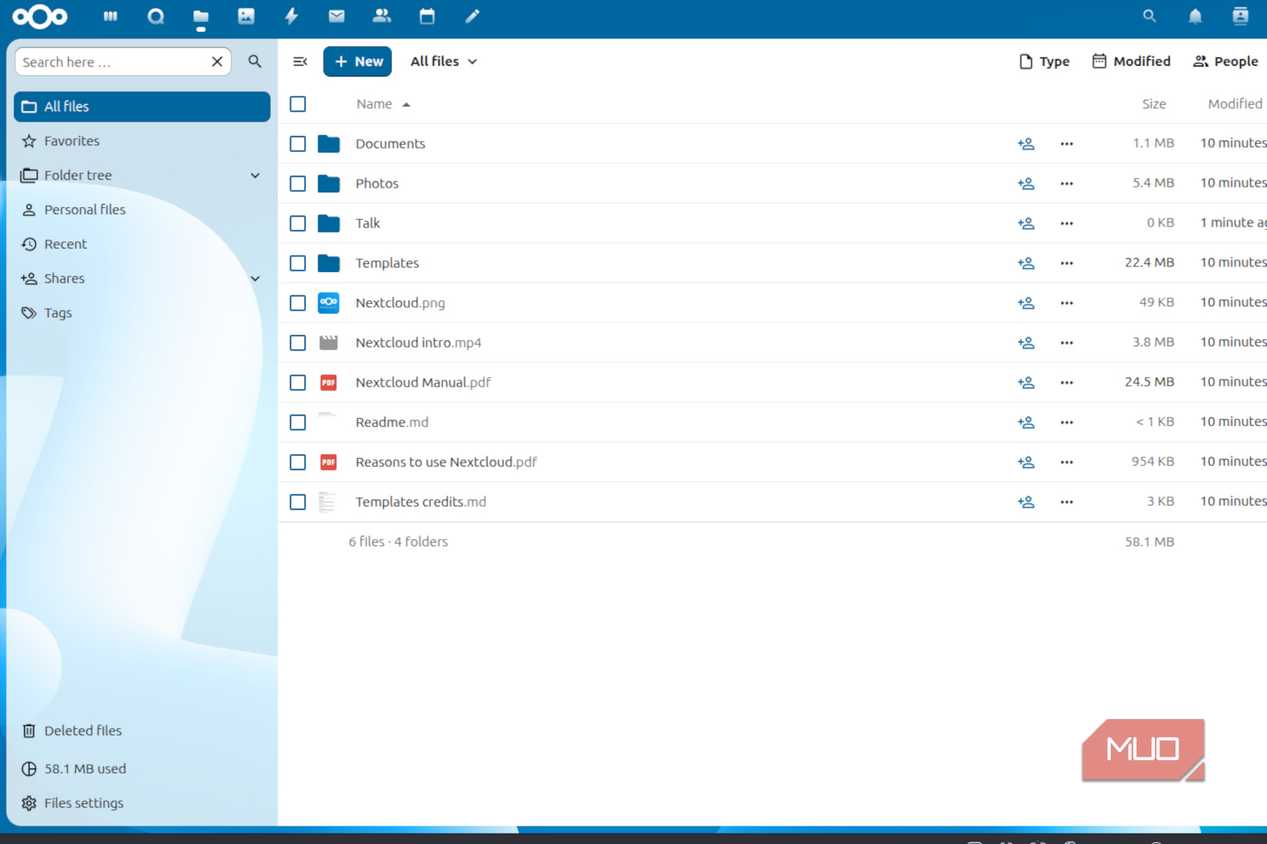Check the Nextcloud.png checkbox
This screenshot has height=844, width=1267.
coord(298,303)
